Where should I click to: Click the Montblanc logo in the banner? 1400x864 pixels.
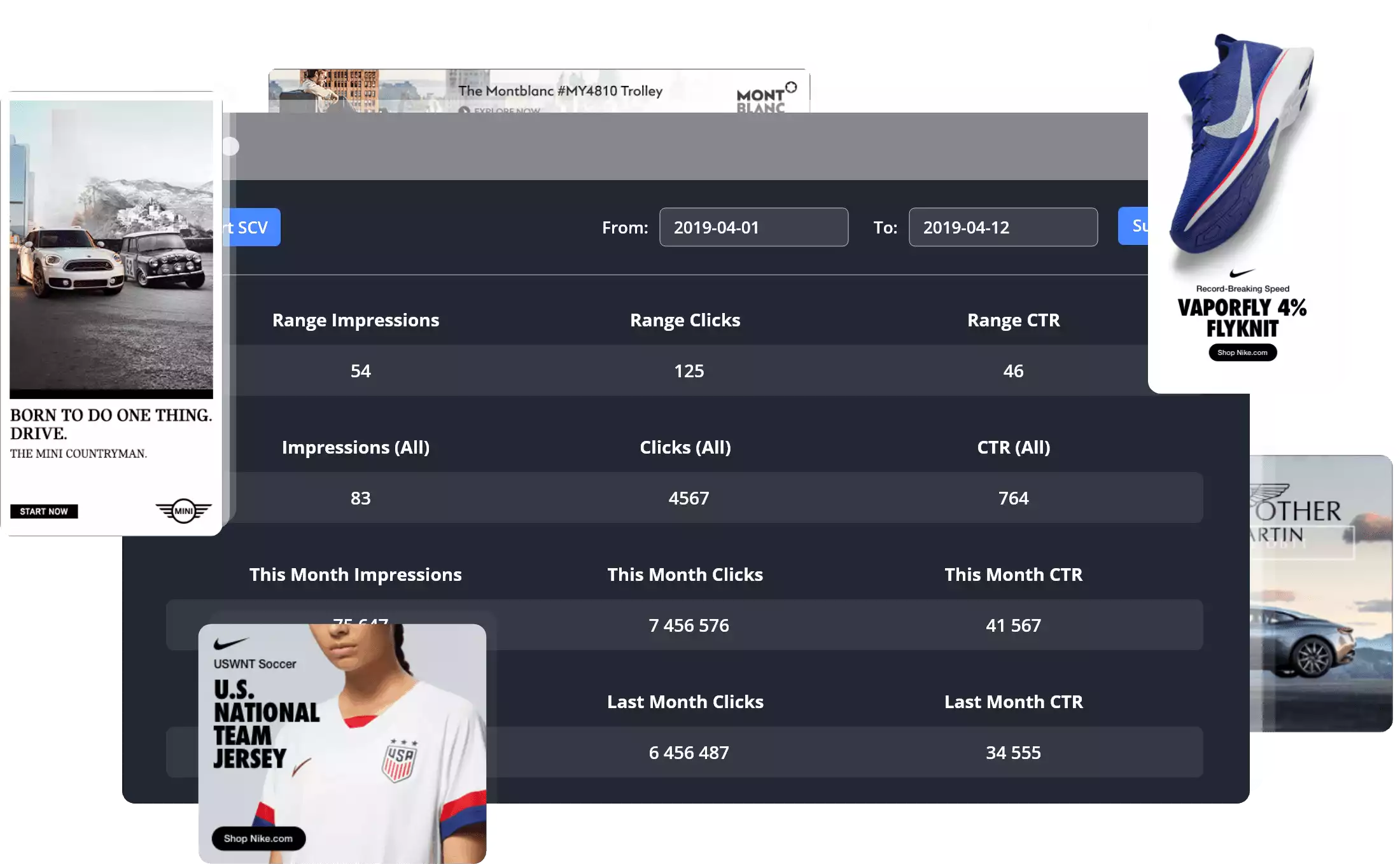tap(766, 97)
